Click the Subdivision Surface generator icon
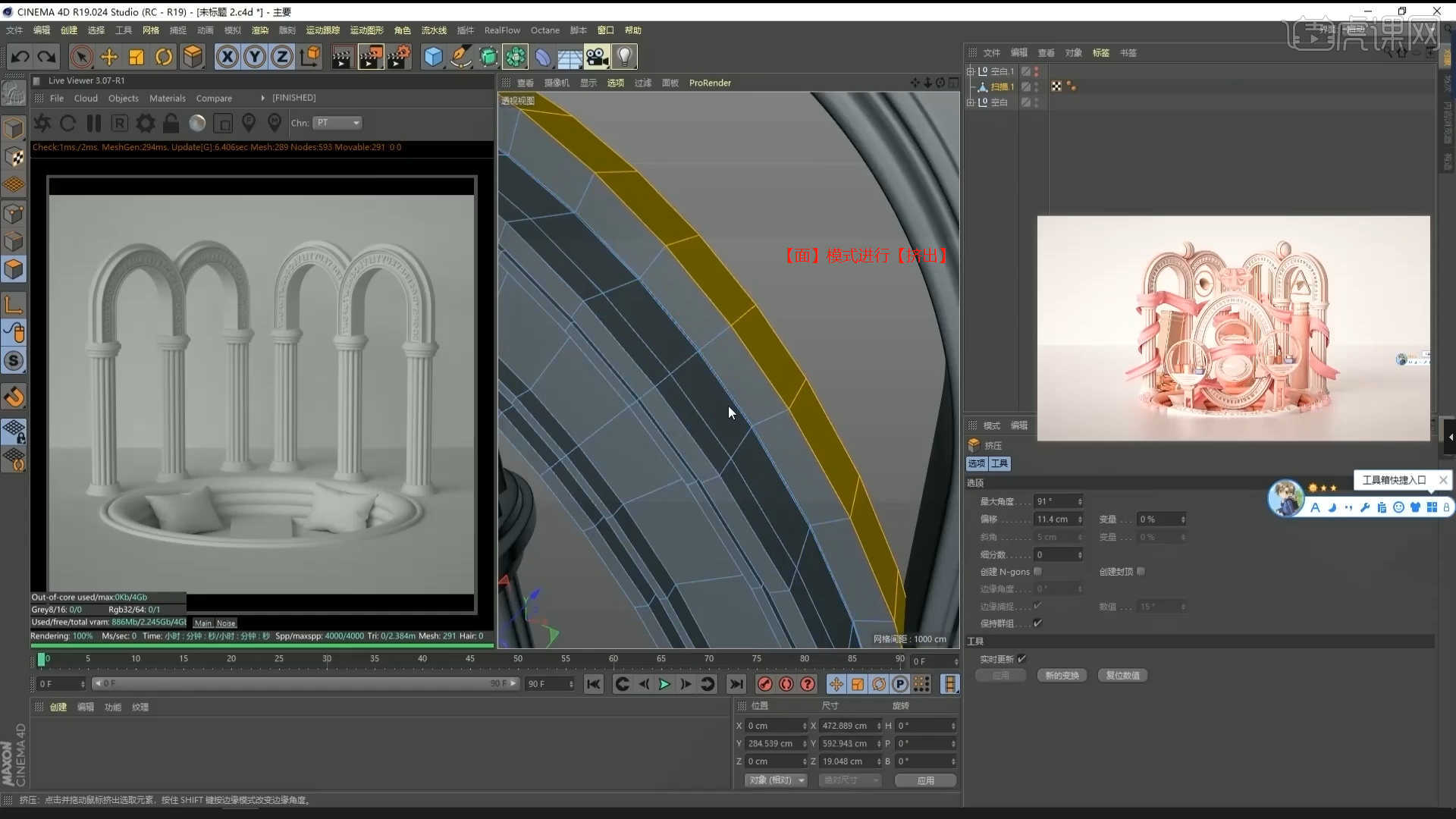 pos(488,57)
